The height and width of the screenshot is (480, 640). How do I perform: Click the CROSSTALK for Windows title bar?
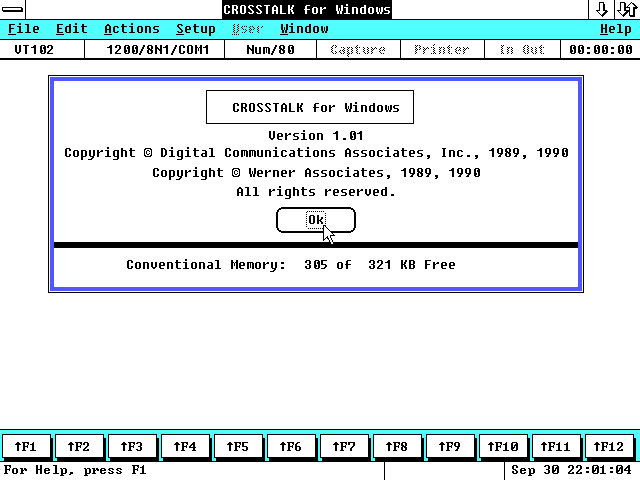[x=307, y=9]
